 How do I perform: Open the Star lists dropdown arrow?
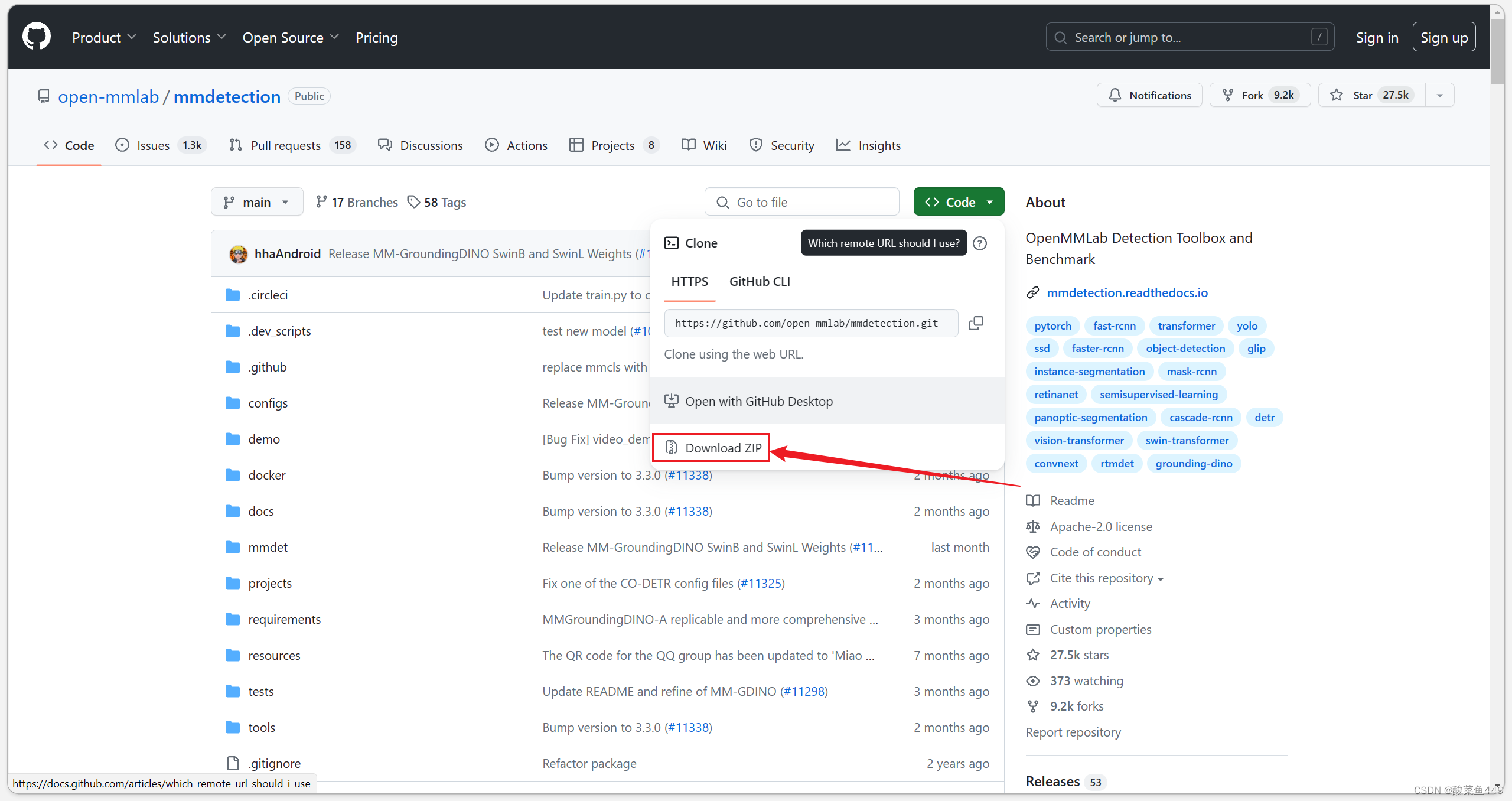click(1439, 95)
